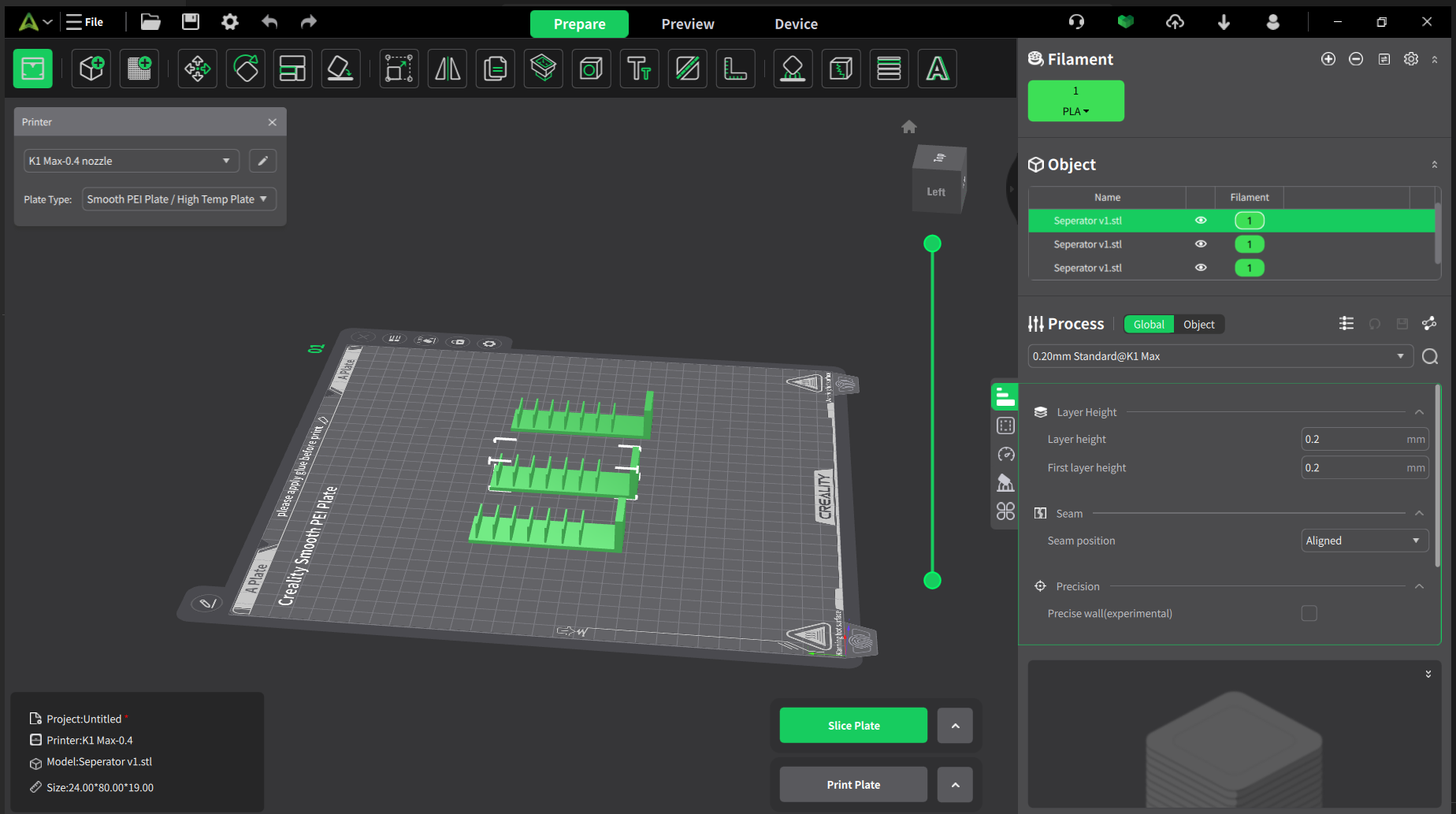
Task: Hide the first Seperator v1.stl object
Action: pos(1201,221)
